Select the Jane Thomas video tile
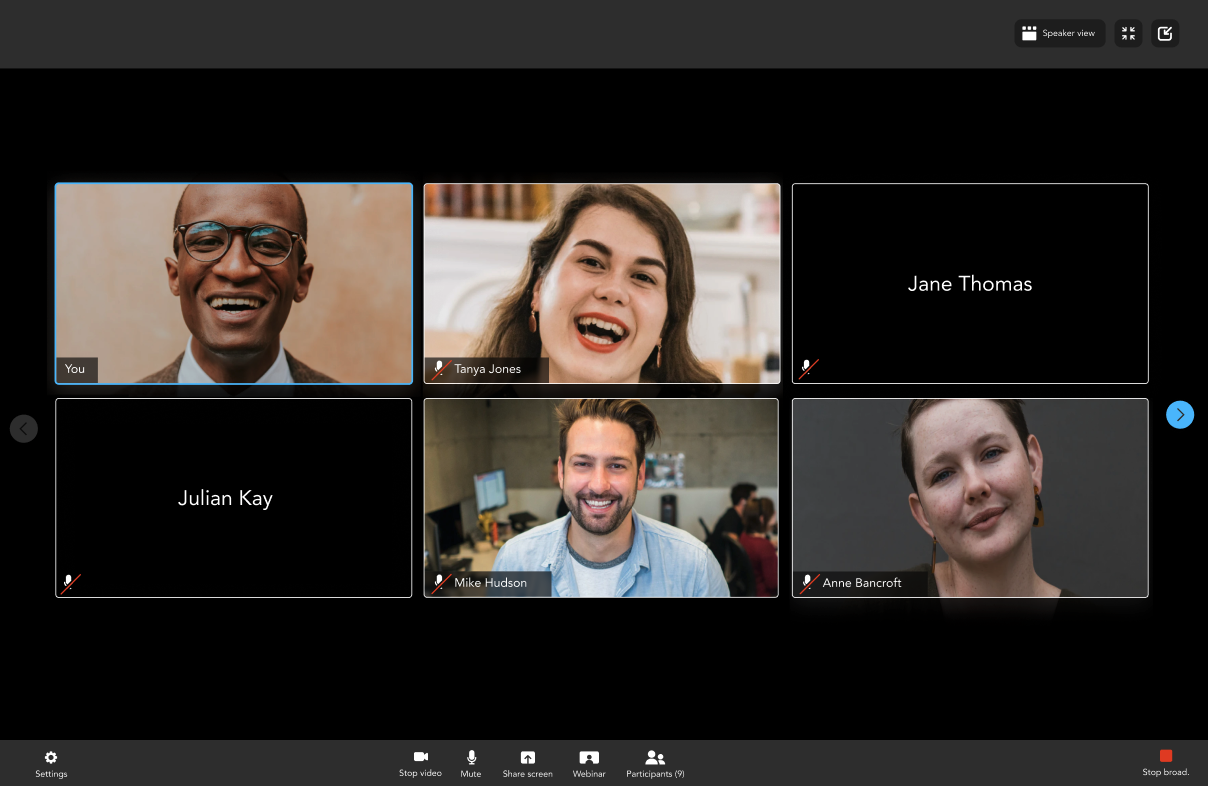This screenshot has width=1208, height=786. click(969, 283)
